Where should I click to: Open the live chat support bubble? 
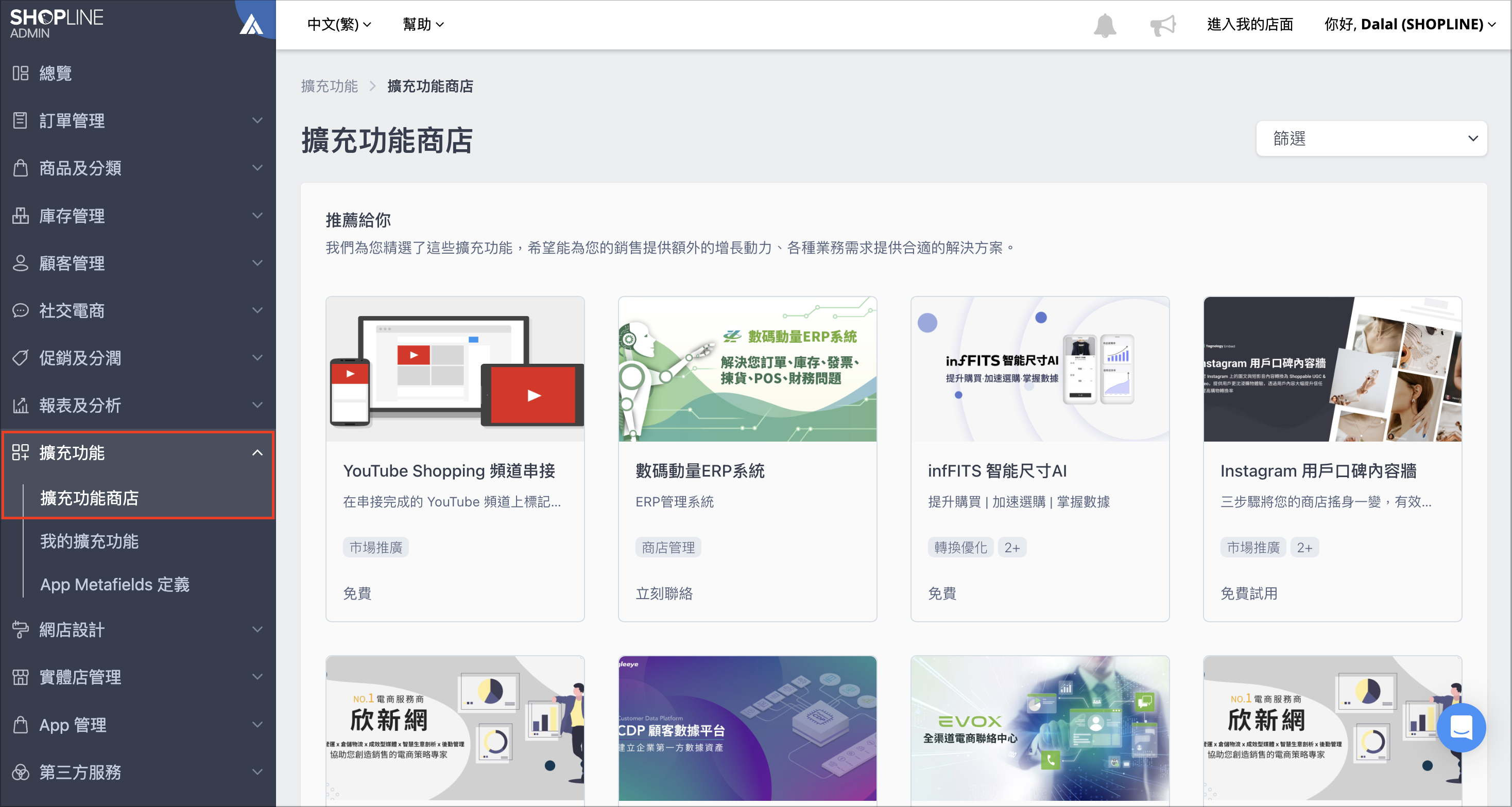pyautogui.click(x=1461, y=727)
